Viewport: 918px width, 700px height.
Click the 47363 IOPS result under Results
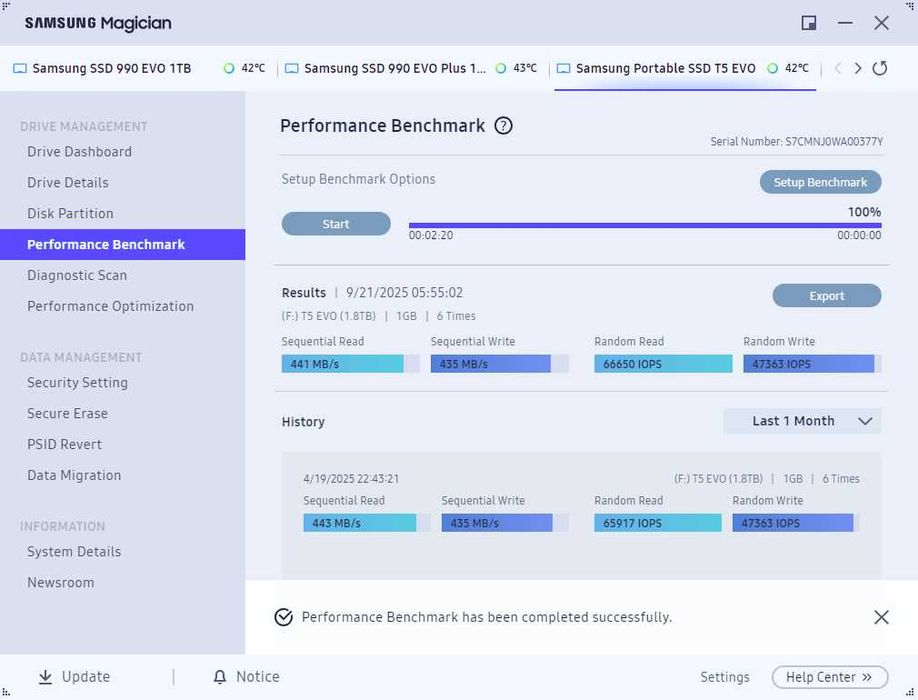(x=812, y=364)
